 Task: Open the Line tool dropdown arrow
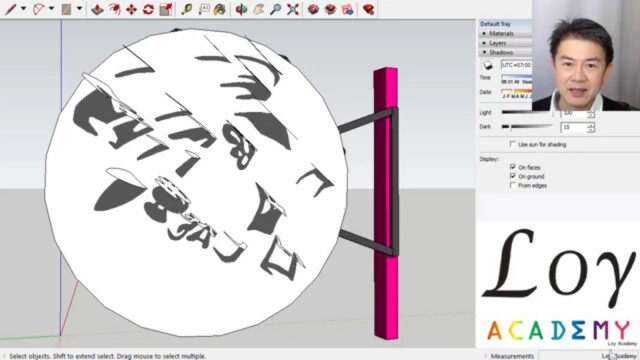(23, 9)
